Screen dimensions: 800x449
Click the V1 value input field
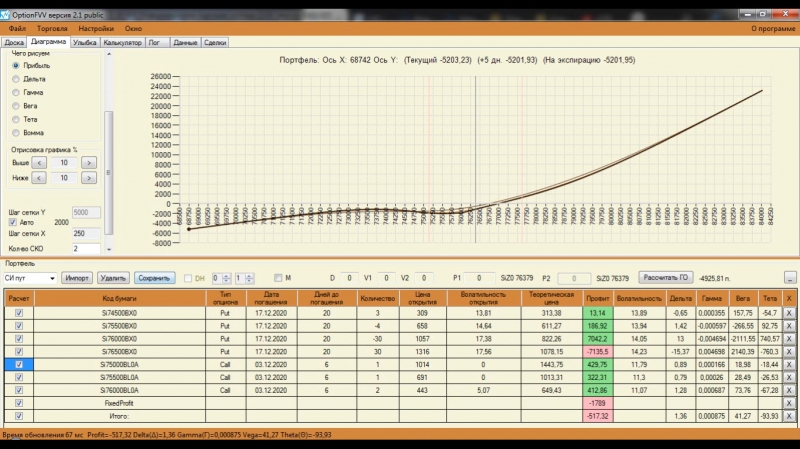pyautogui.click(x=386, y=278)
